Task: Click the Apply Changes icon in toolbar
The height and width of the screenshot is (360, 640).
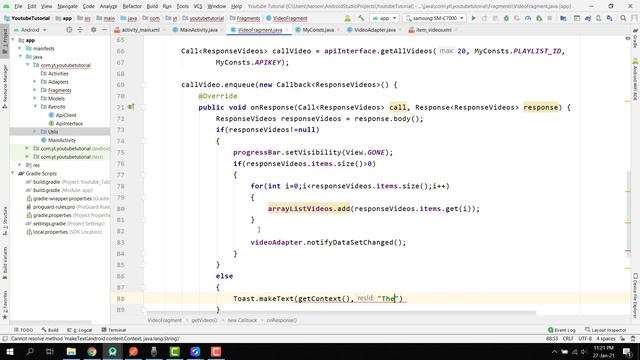Action: (484, 18)
